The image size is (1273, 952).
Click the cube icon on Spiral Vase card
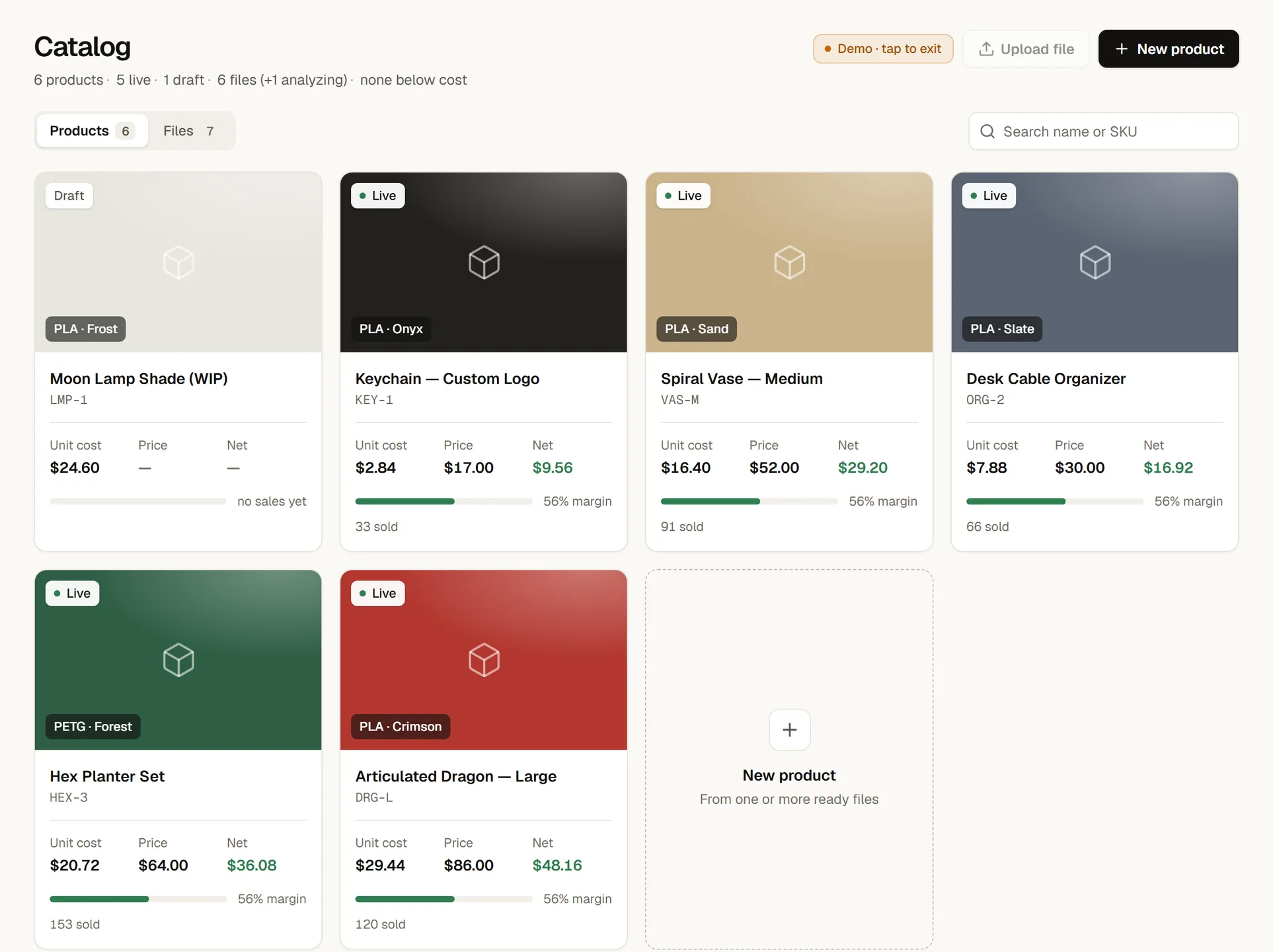[789, 262]
